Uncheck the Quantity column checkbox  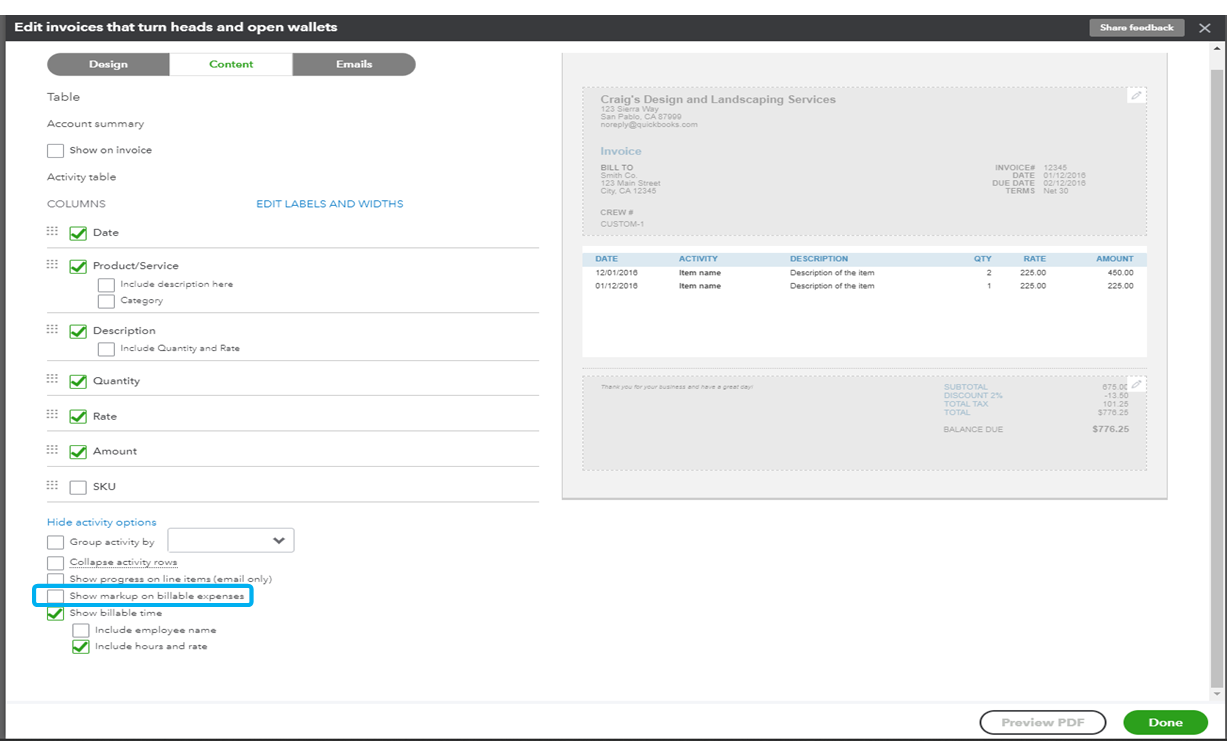(78, 382)
